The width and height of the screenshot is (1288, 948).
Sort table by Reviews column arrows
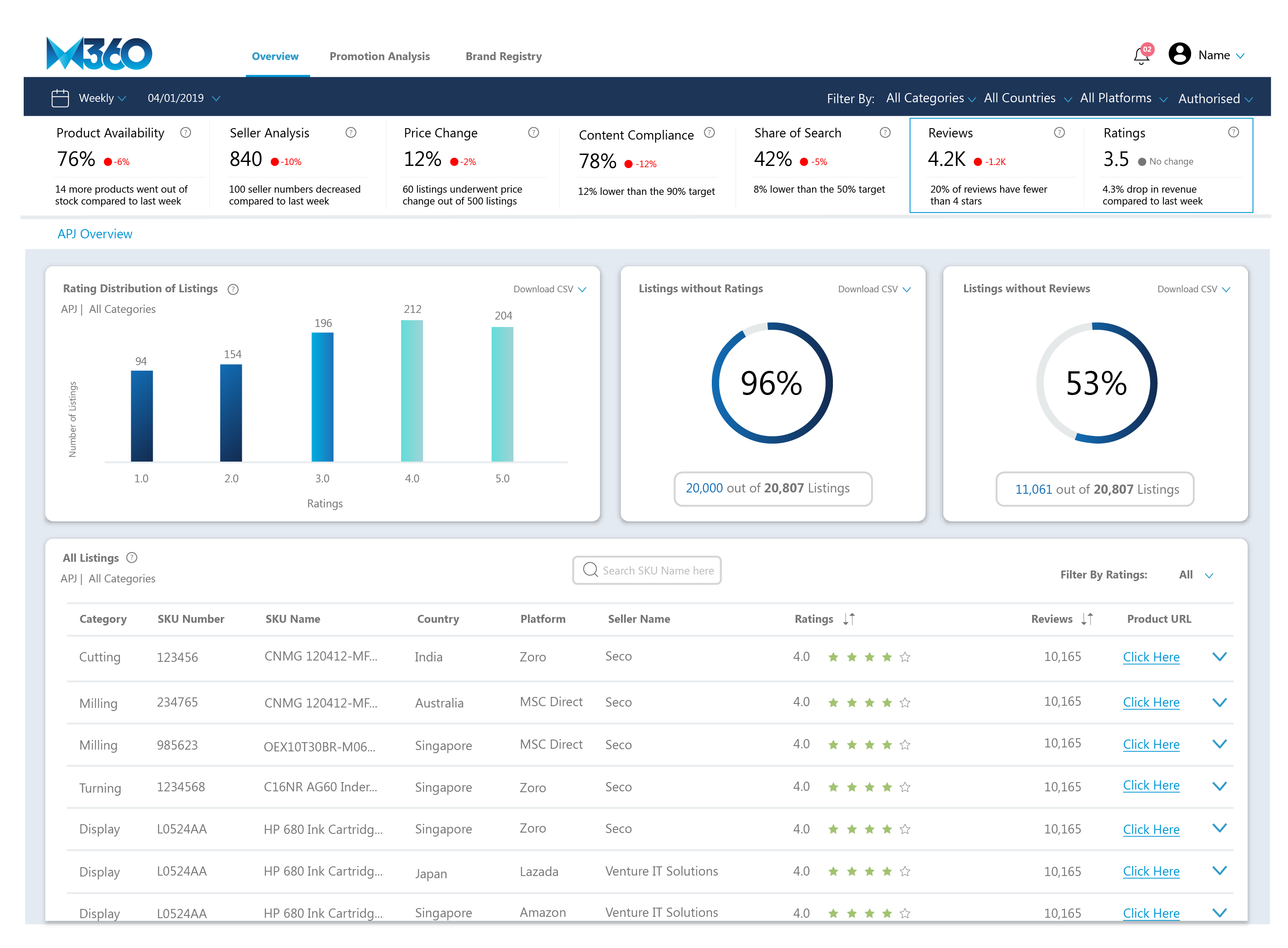click(1086, 618)
